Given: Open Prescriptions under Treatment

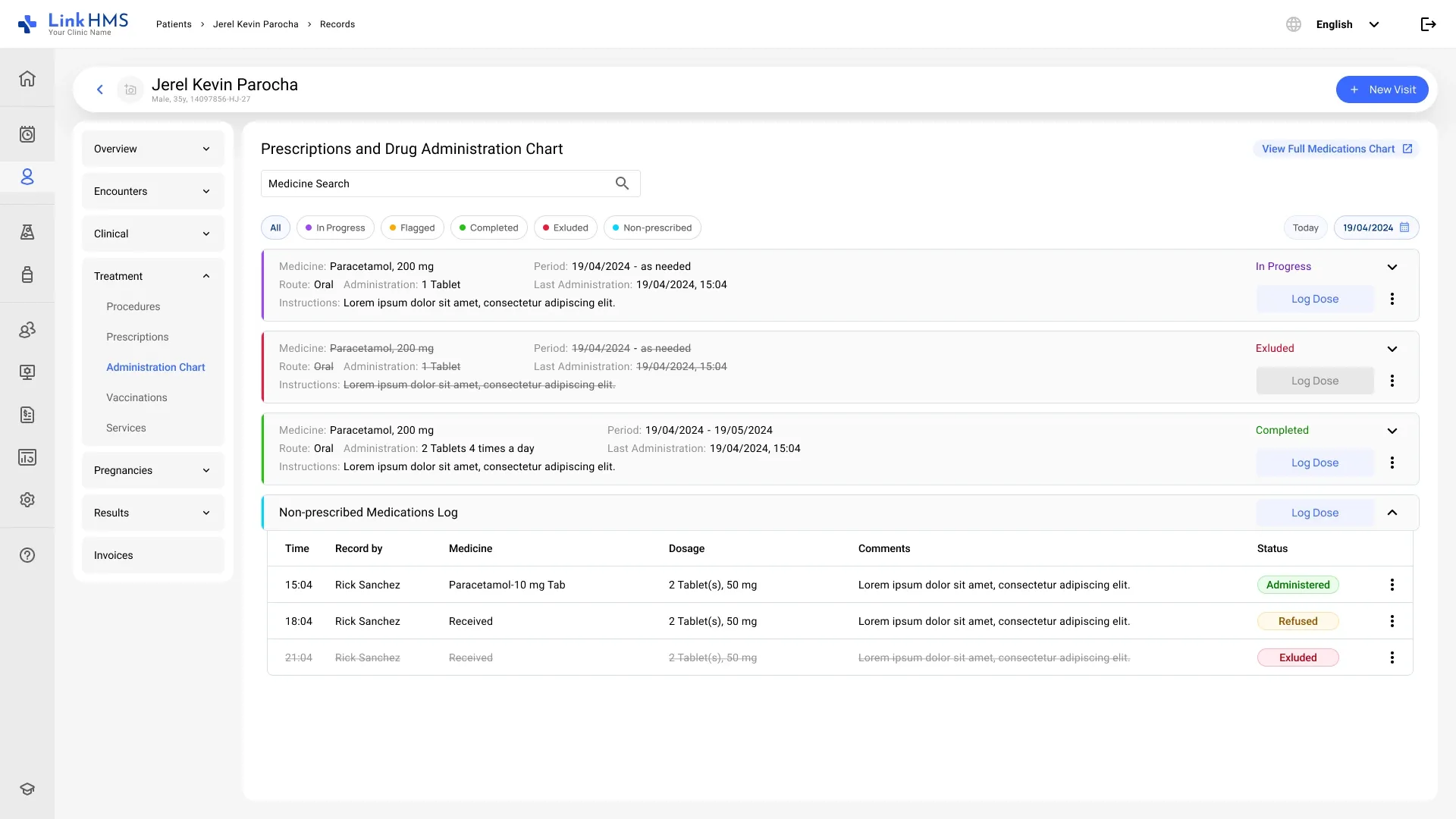Looking at the screenshot, I should [x=137, y=337].
